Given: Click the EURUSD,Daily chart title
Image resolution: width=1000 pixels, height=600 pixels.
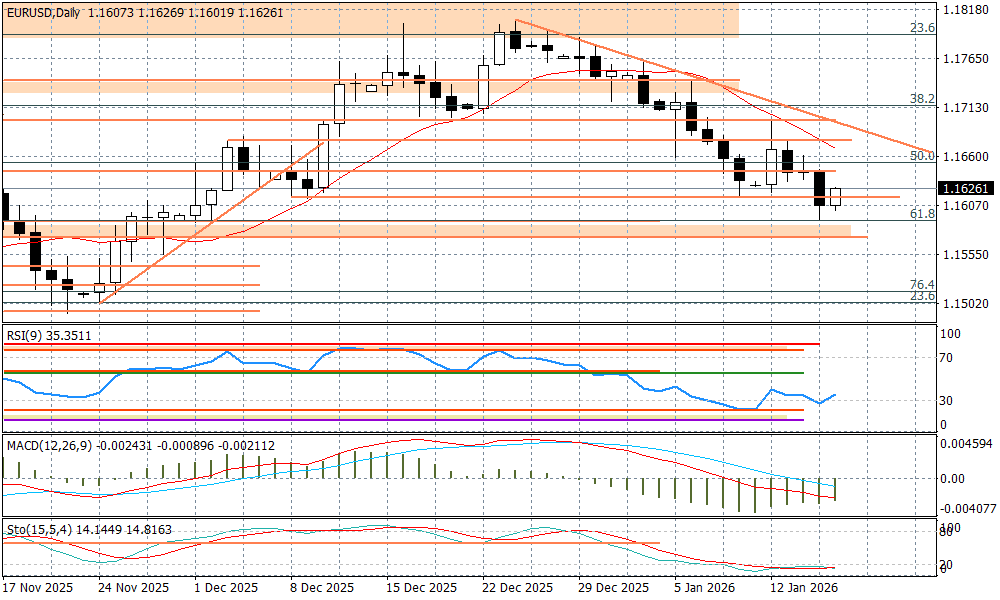Looking at the screenshot, I should 43,11.
